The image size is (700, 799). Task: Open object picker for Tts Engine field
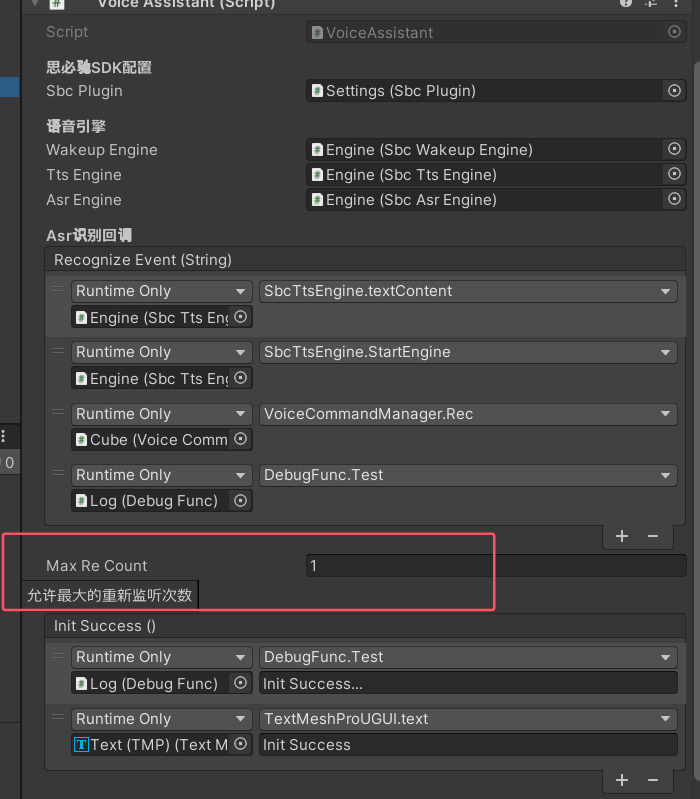pyautogui.click(x=674, y=174)
